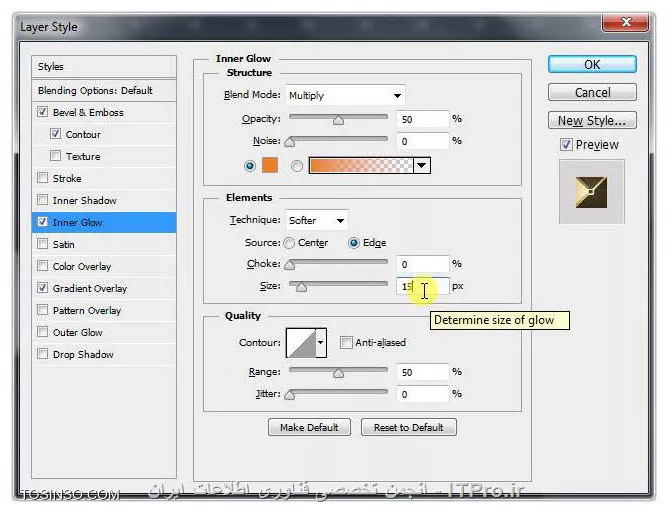Open the Blend Mode dropdown showing Multiply
Viewport: 672px width, 516px height.
(x=345, y=95)
